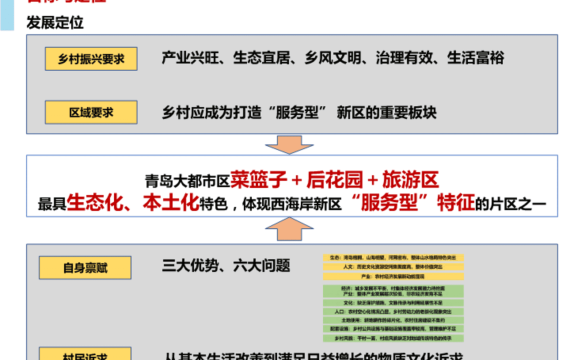This screenshot has width=570, height=360.
Task: Click the green row starting with 乡村风貌:
Action: click(x=393, y=338)
